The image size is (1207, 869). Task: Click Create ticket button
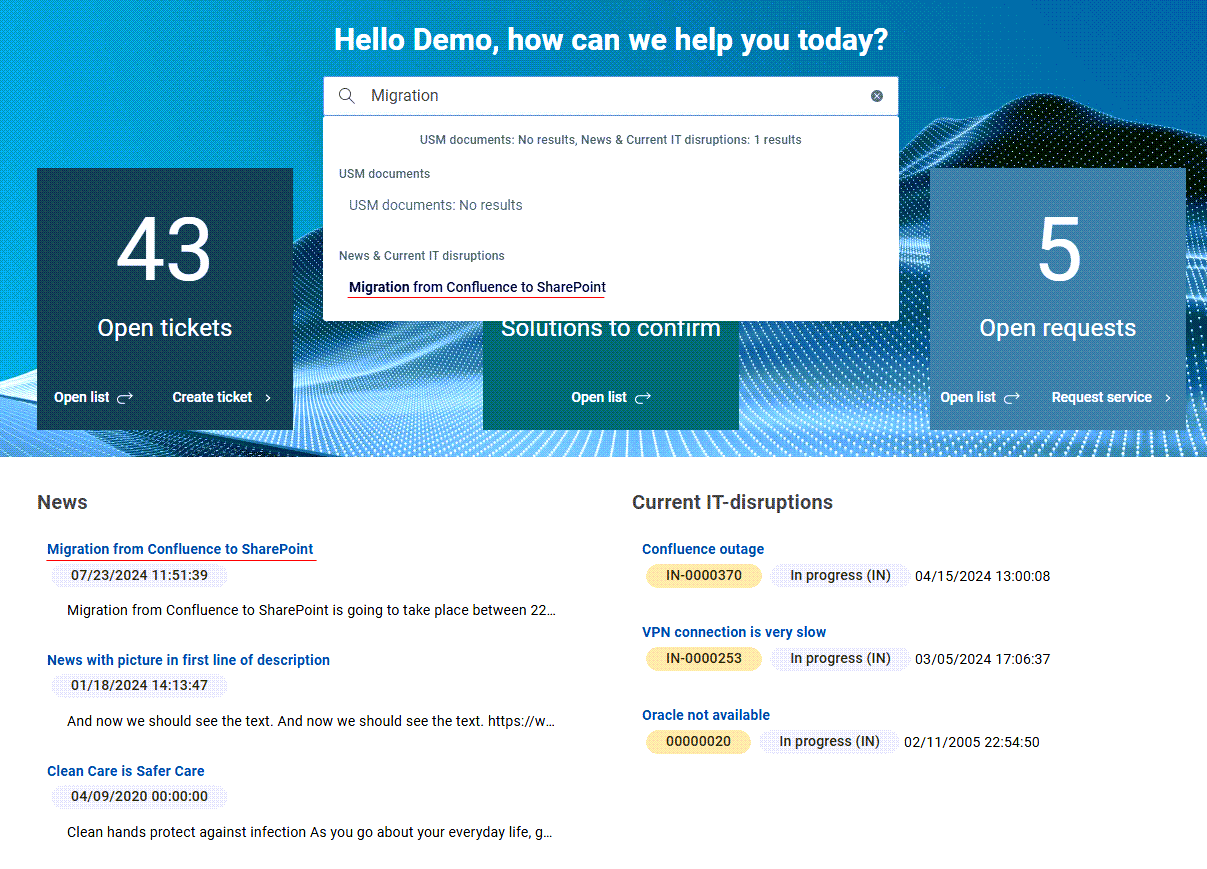(x=212, y=397)
